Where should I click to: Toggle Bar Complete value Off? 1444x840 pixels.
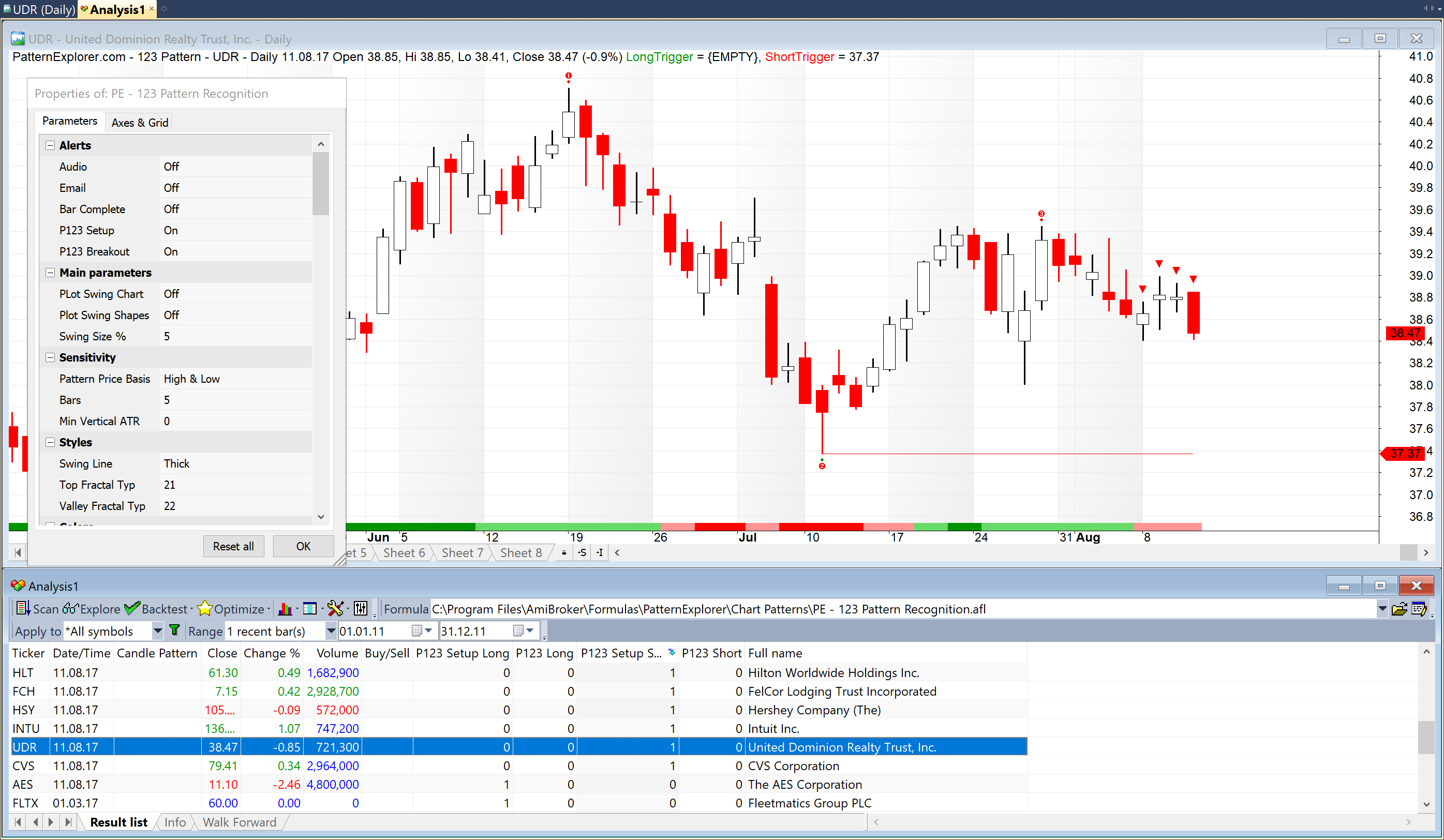coord(235,208)
